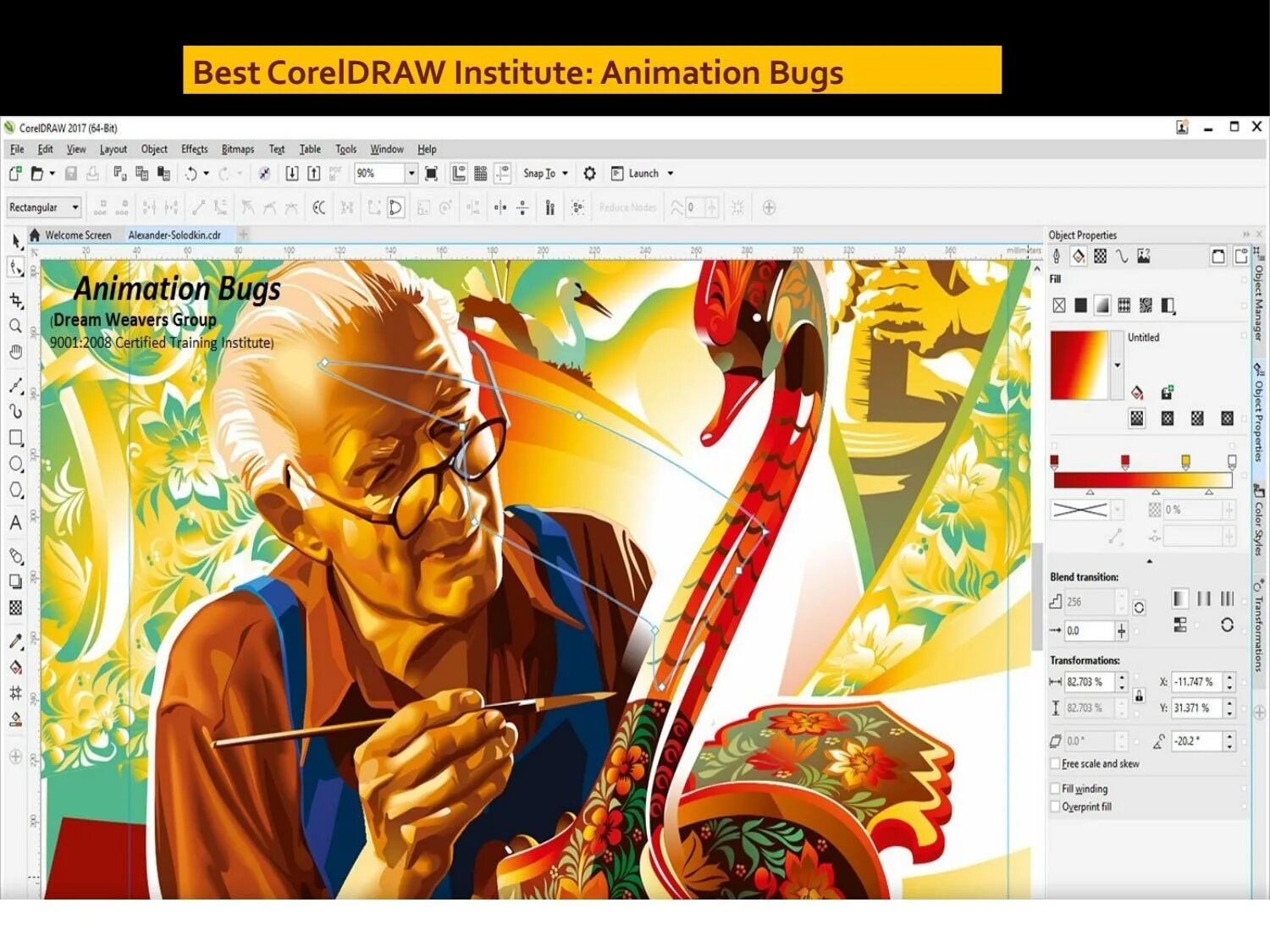Select the Rectangle tool
Viewport: 1270px width, 952px height.
click(x=15, y=437)
